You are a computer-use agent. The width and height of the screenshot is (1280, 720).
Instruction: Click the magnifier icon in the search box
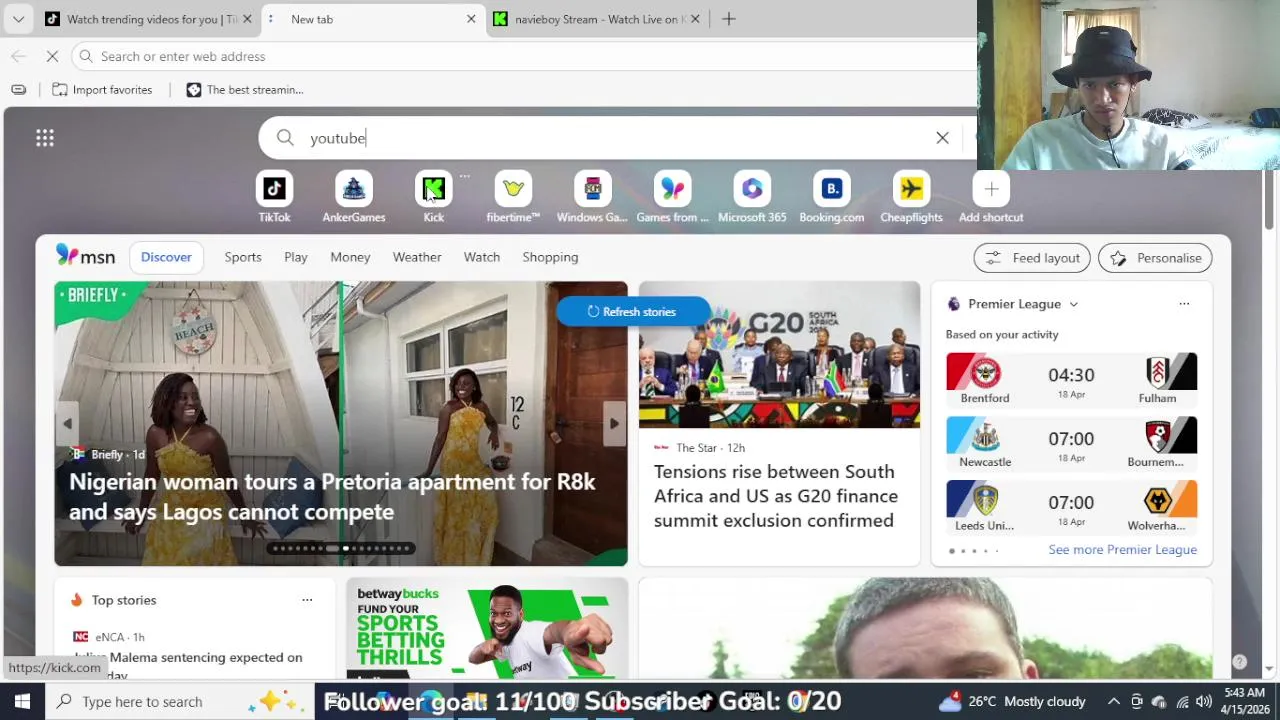coord(285,138)
